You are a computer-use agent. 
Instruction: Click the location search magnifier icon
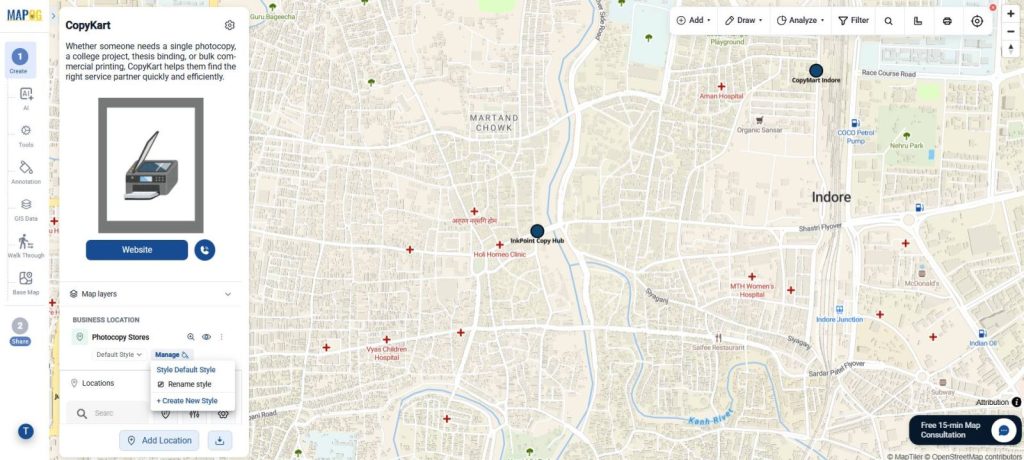click(x=82, y=414)
